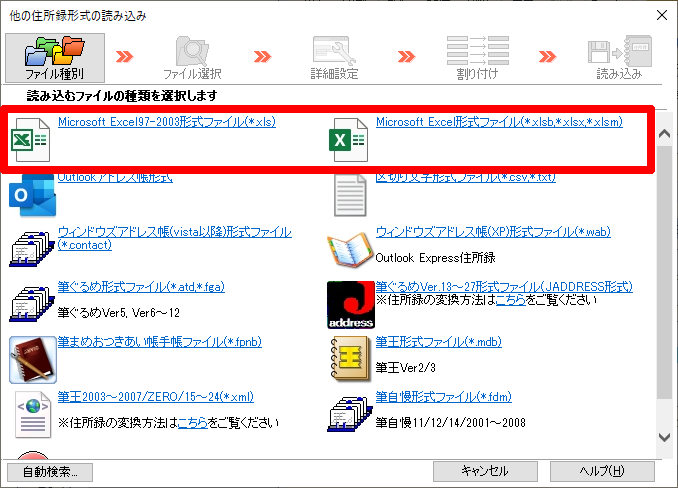Viewport: 678px width, 488px height.
Task: Select 筆王2003～2007/ZERO/15～24(*.xml) link
Action: pyautogui.click(x=156, y=396)
